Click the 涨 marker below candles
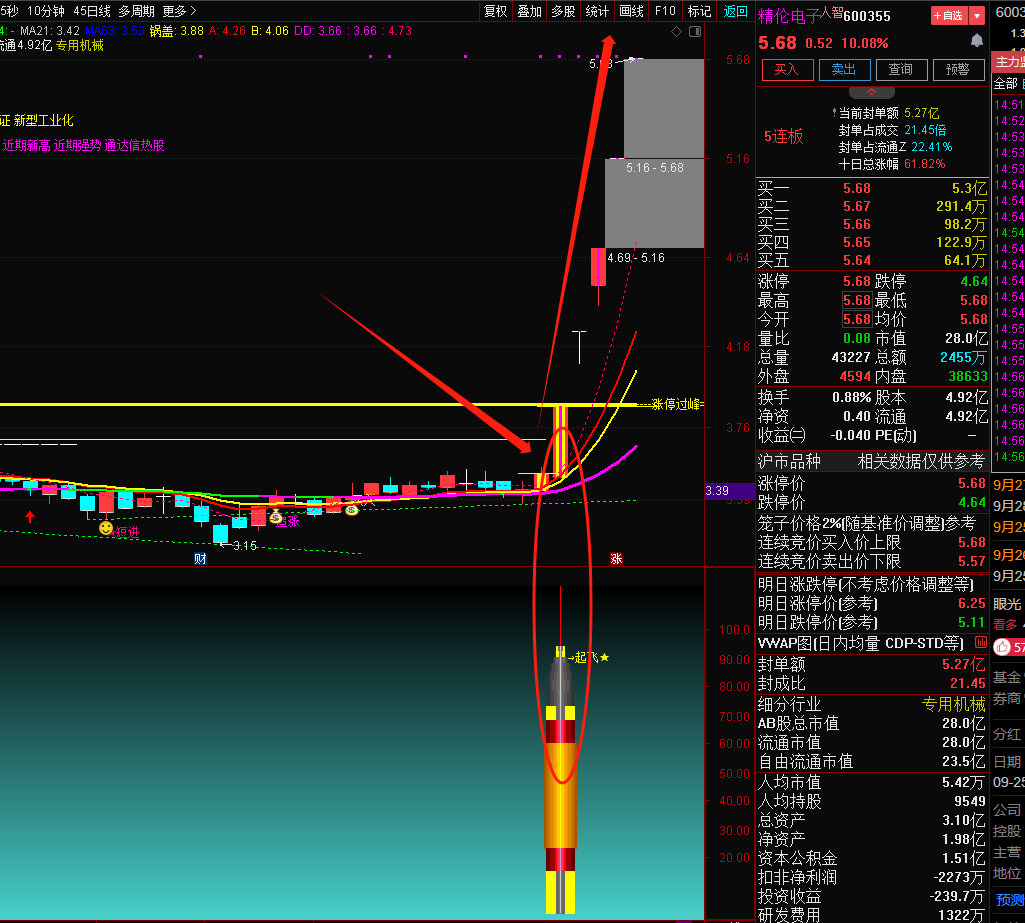1025x923 pixels. [616, 558]
